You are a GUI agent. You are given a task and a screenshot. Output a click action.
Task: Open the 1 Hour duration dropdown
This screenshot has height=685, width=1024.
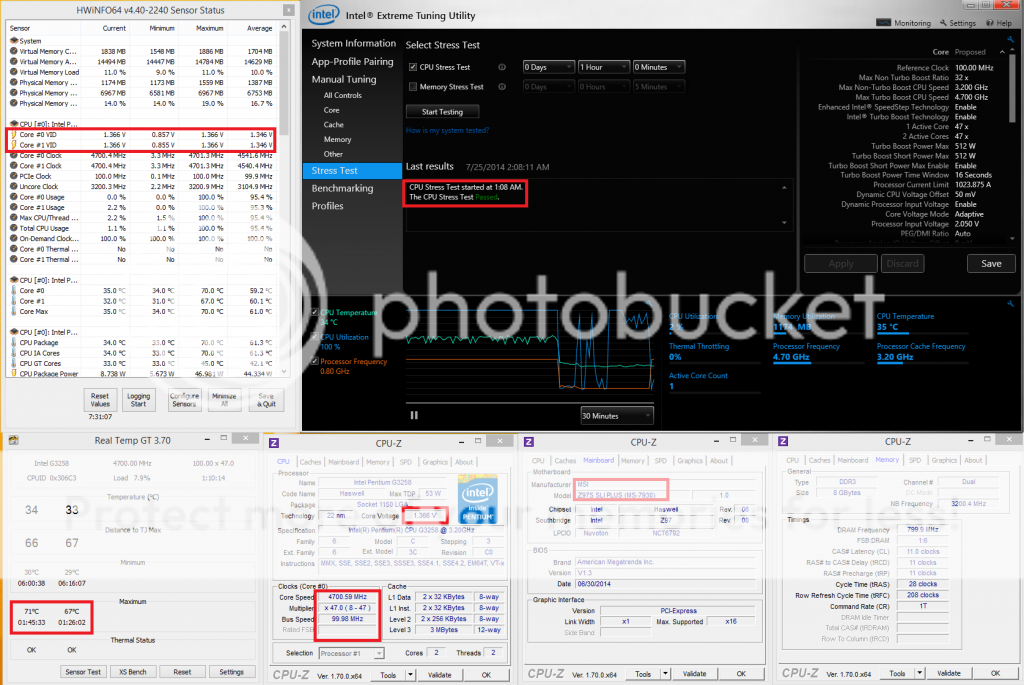(602, 67)
